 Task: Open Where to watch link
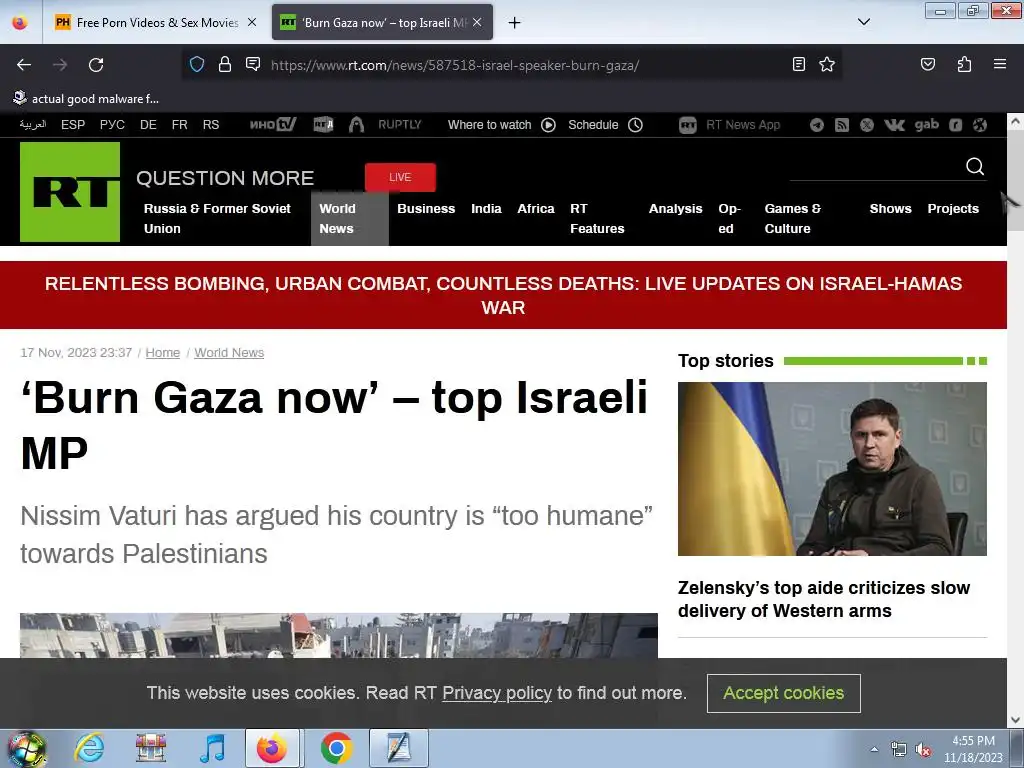[x=501, y=125]
